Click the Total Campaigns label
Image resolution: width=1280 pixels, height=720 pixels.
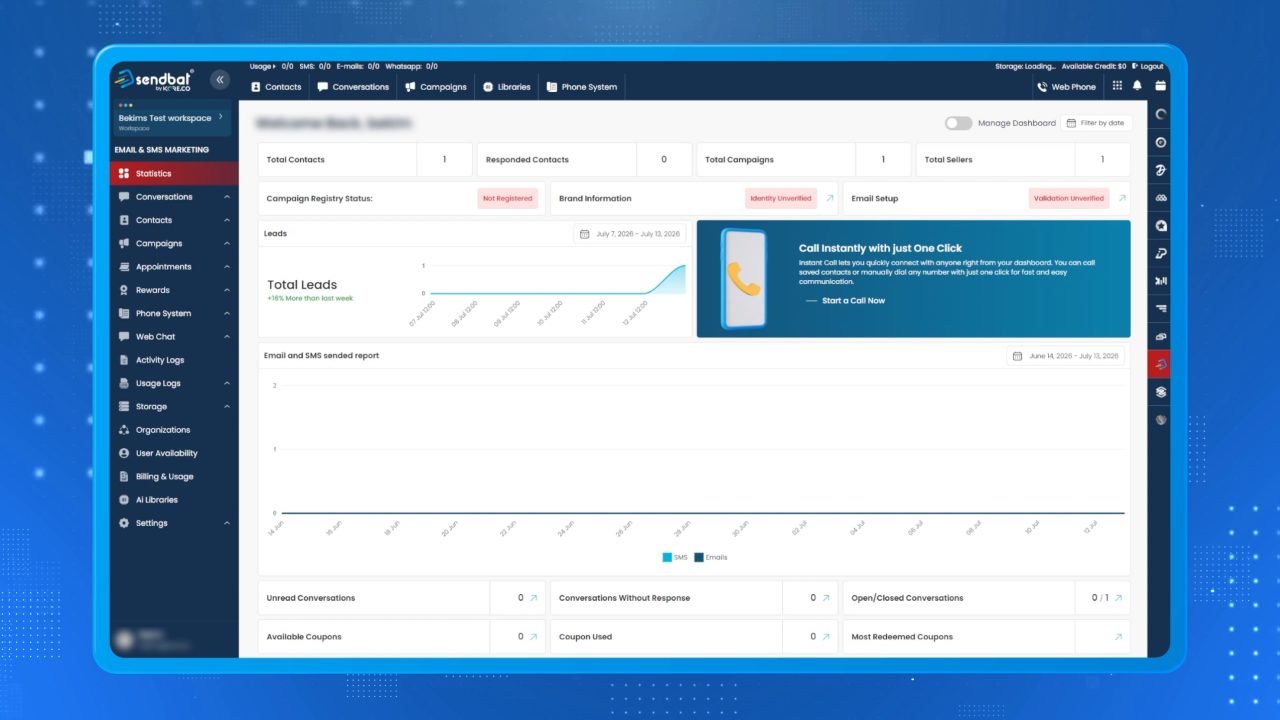coord(739,160)
